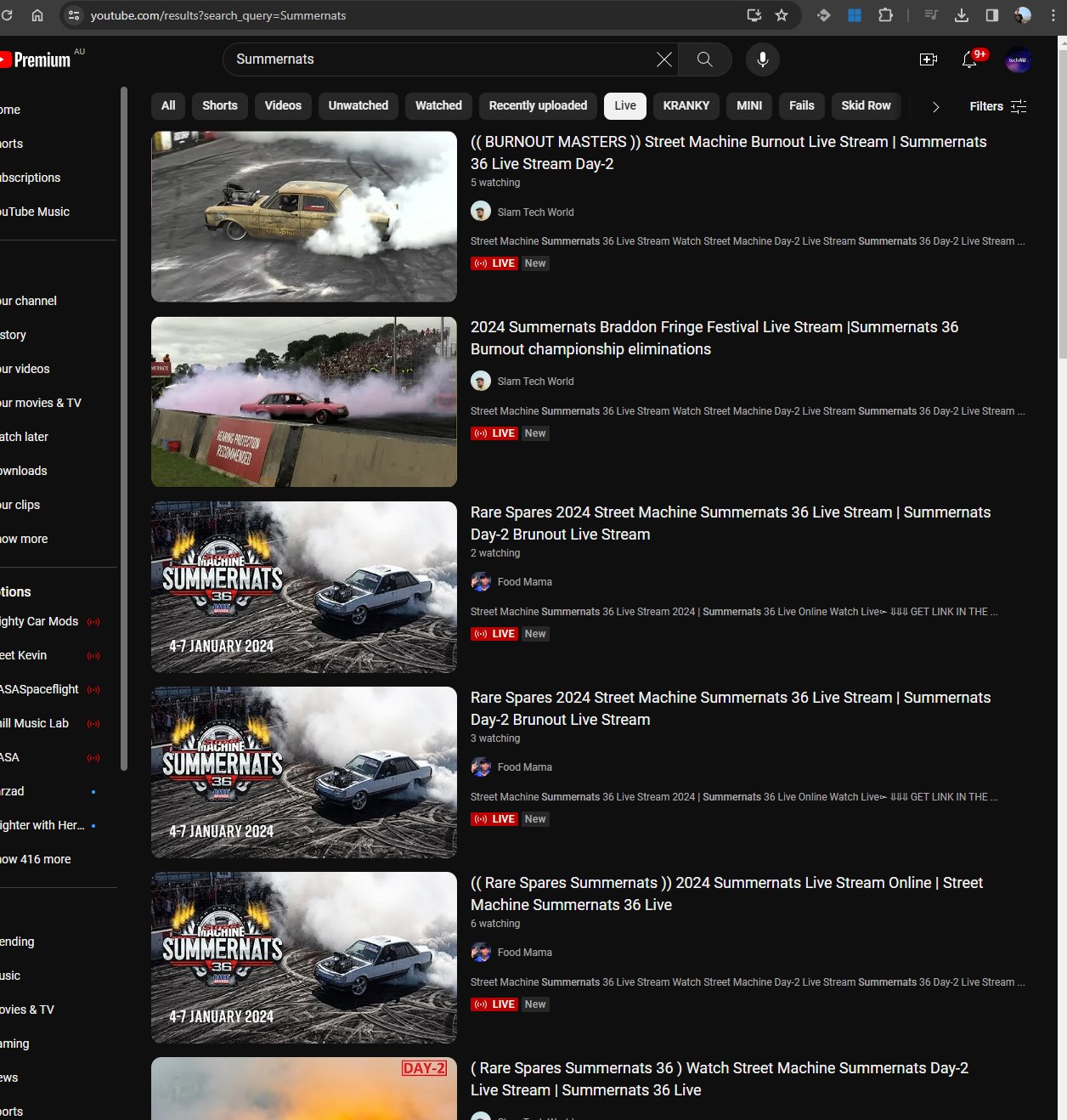Select the Unwatched filter chip
This screenshot has width=1067, height=1120.
click(x=358, y=105)
